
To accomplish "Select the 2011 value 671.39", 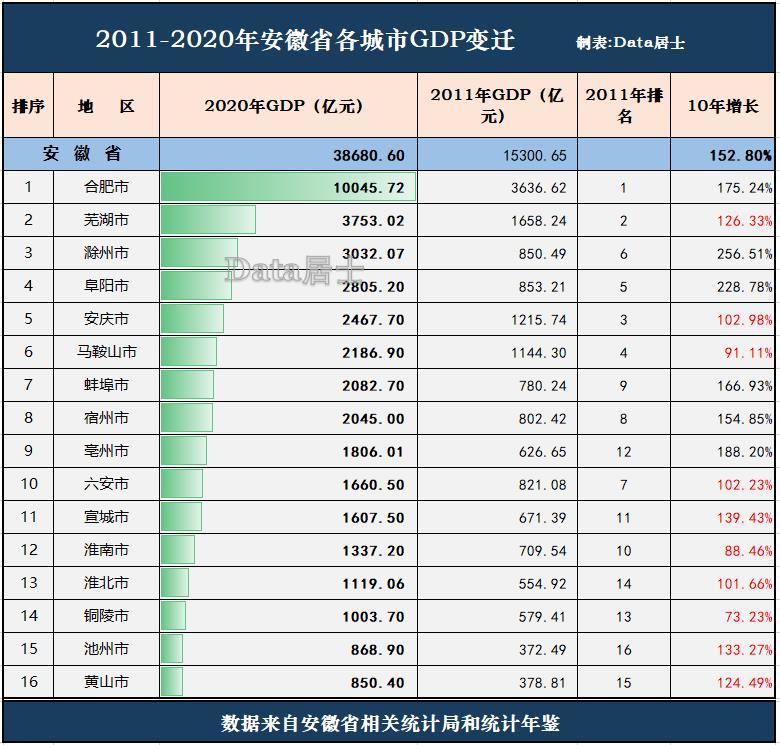I will [542, 518].
